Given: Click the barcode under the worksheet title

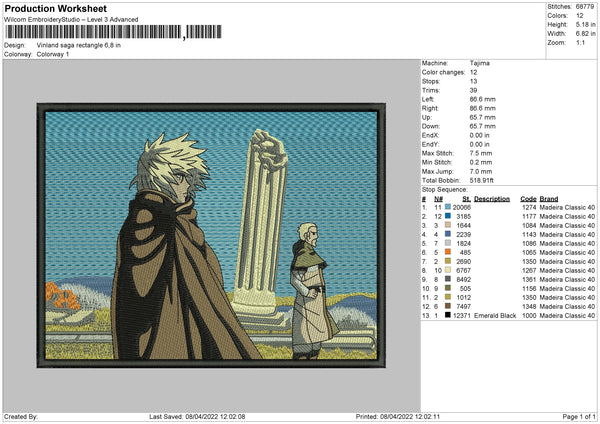Looking at the screenshot, I should pyautogui.click(x=113, y=32).
